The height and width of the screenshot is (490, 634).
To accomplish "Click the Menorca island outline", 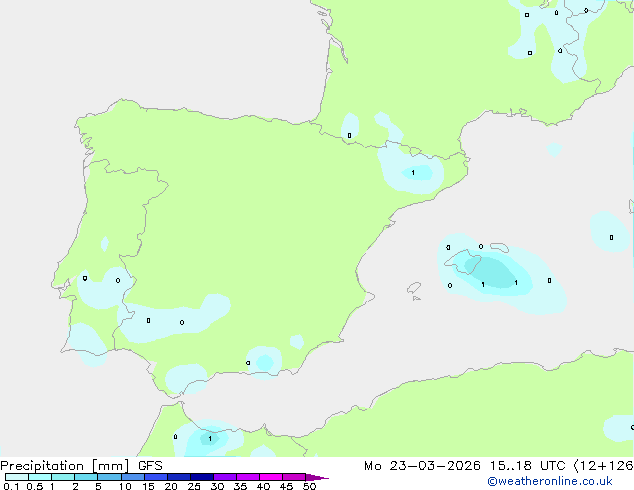I will tap(500, 247).
